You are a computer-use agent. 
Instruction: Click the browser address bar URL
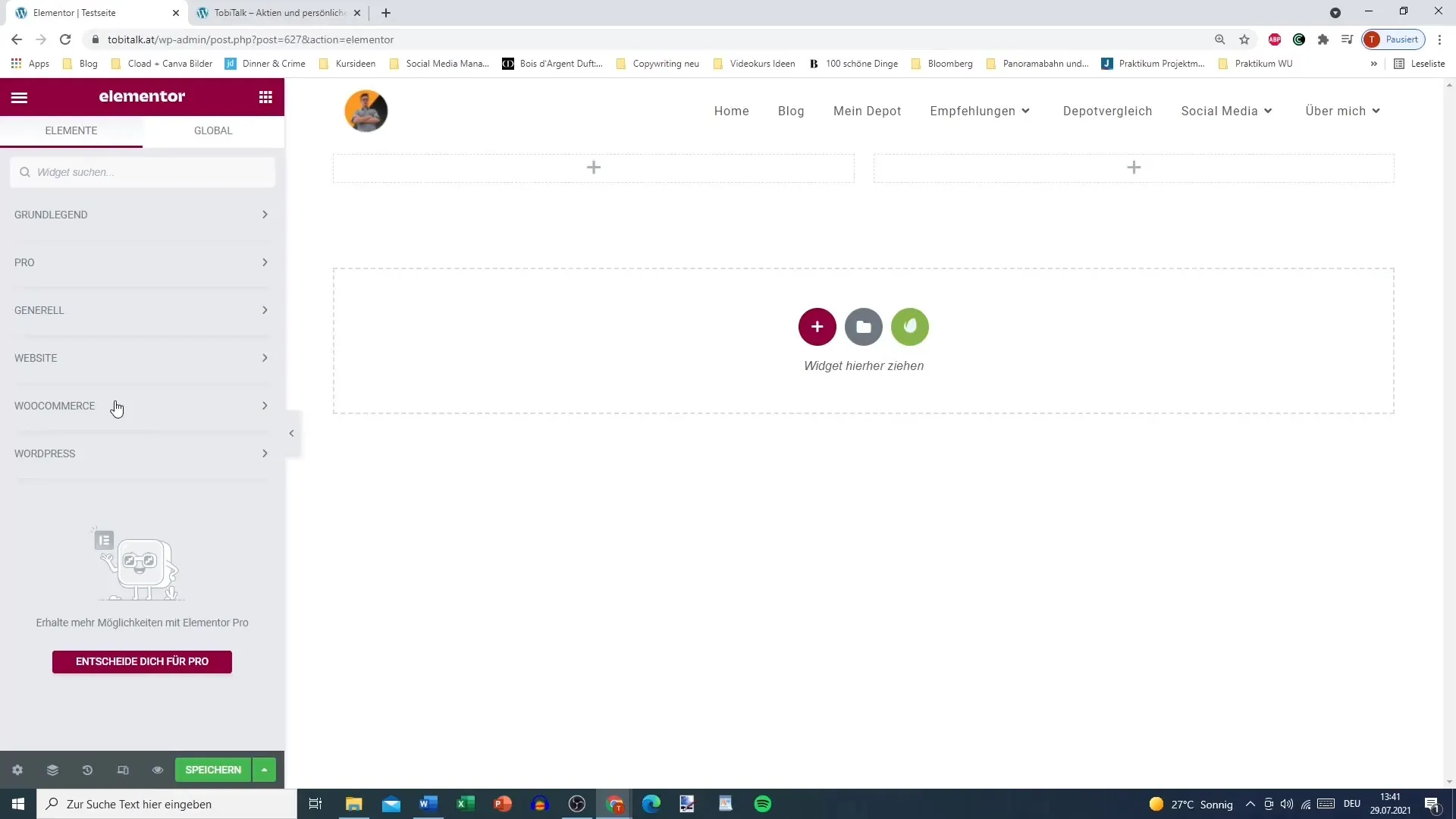coord(250,39)
